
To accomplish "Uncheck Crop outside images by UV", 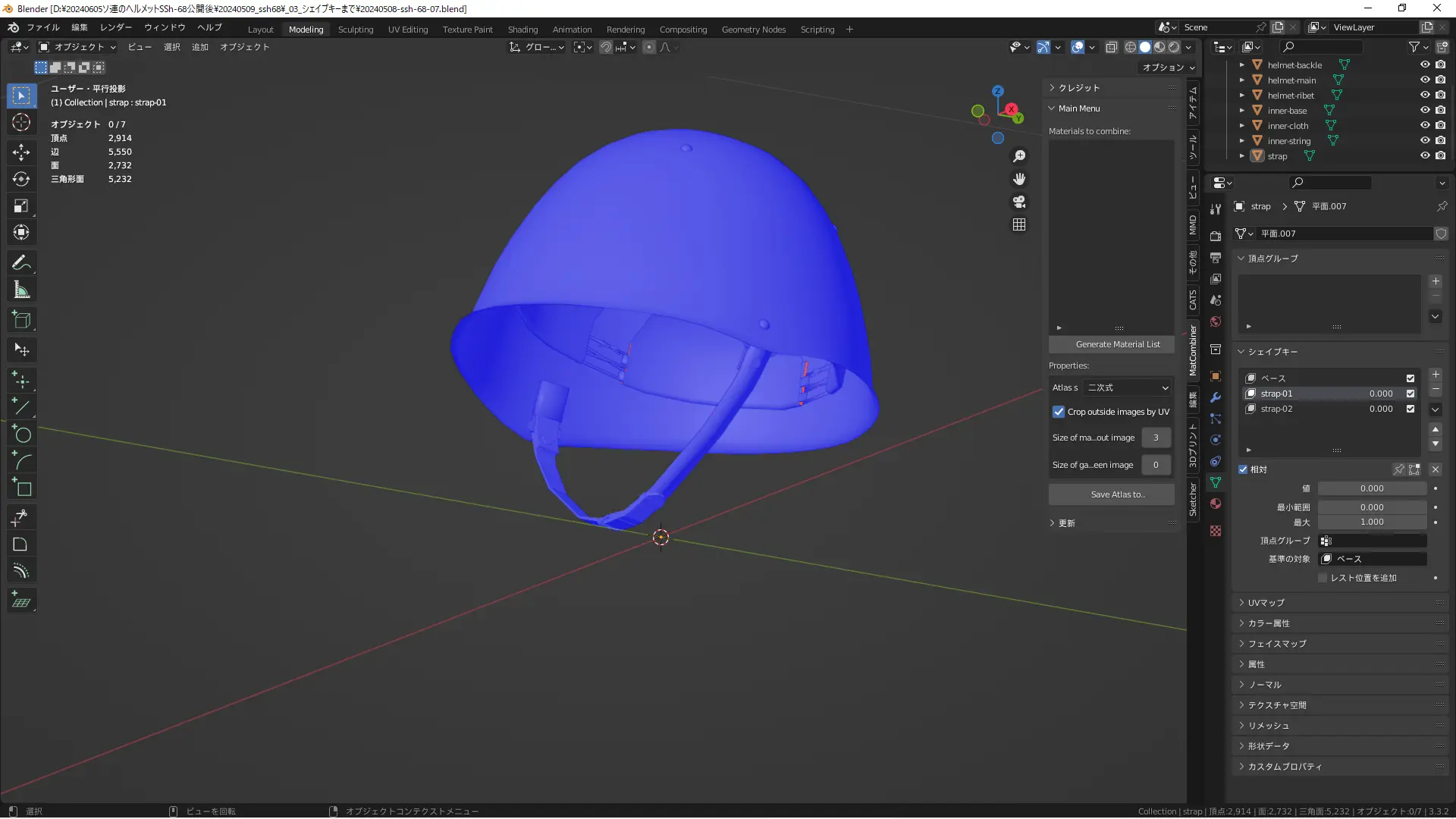I will coord(1059,412).
